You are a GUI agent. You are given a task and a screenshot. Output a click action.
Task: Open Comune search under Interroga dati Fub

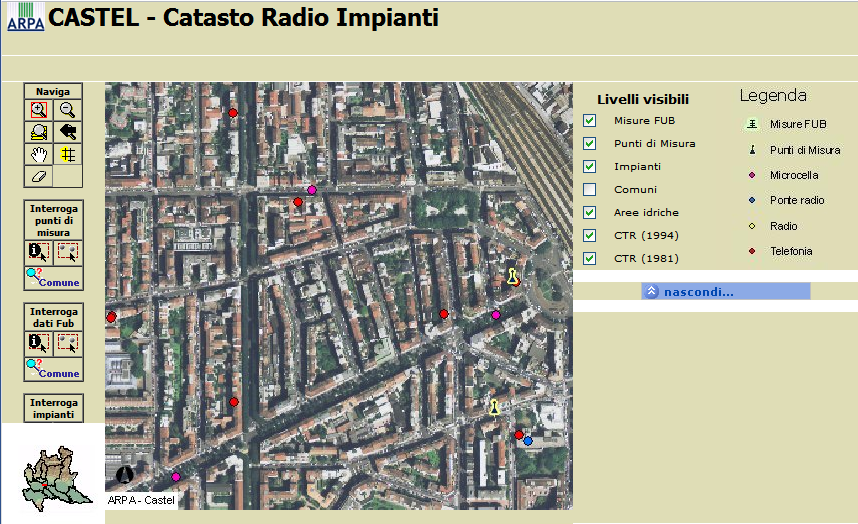pyautogui.click(x=52, y=370)
